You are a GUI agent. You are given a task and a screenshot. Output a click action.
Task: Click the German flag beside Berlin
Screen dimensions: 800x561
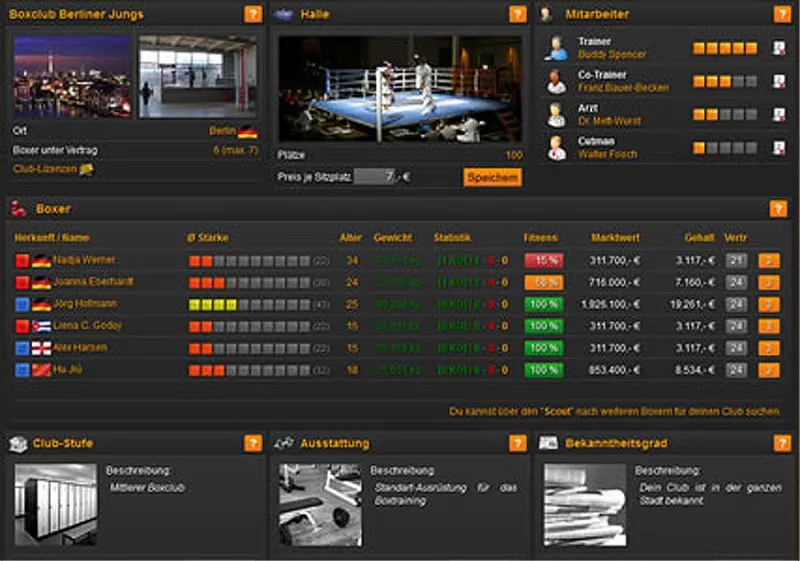tap(247, 132)
